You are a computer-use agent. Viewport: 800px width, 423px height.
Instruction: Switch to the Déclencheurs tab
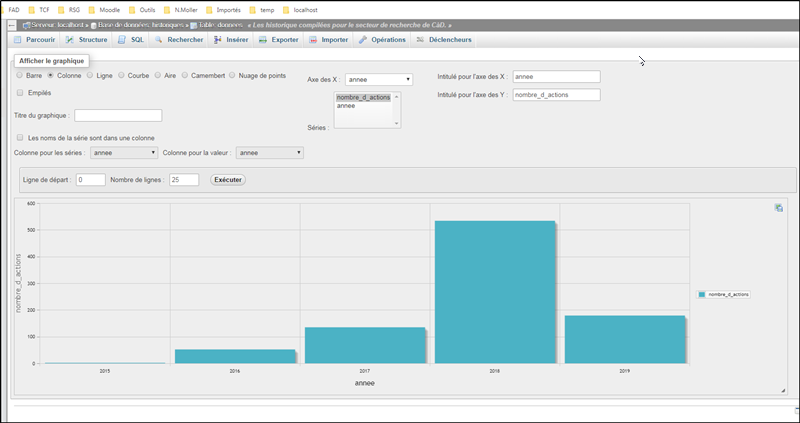pyautogui.click(x=442, y=40)
